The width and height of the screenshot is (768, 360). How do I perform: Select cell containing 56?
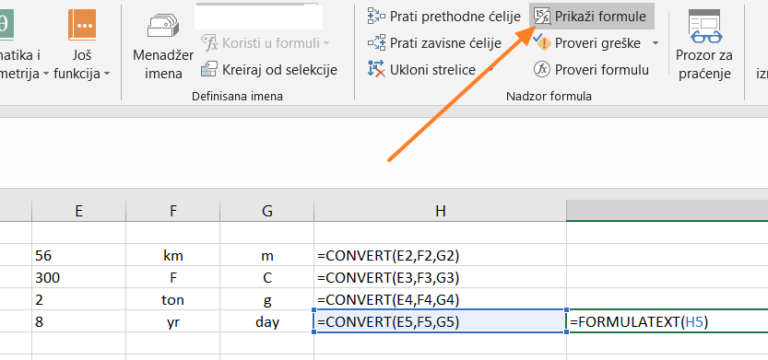point(78,255)
